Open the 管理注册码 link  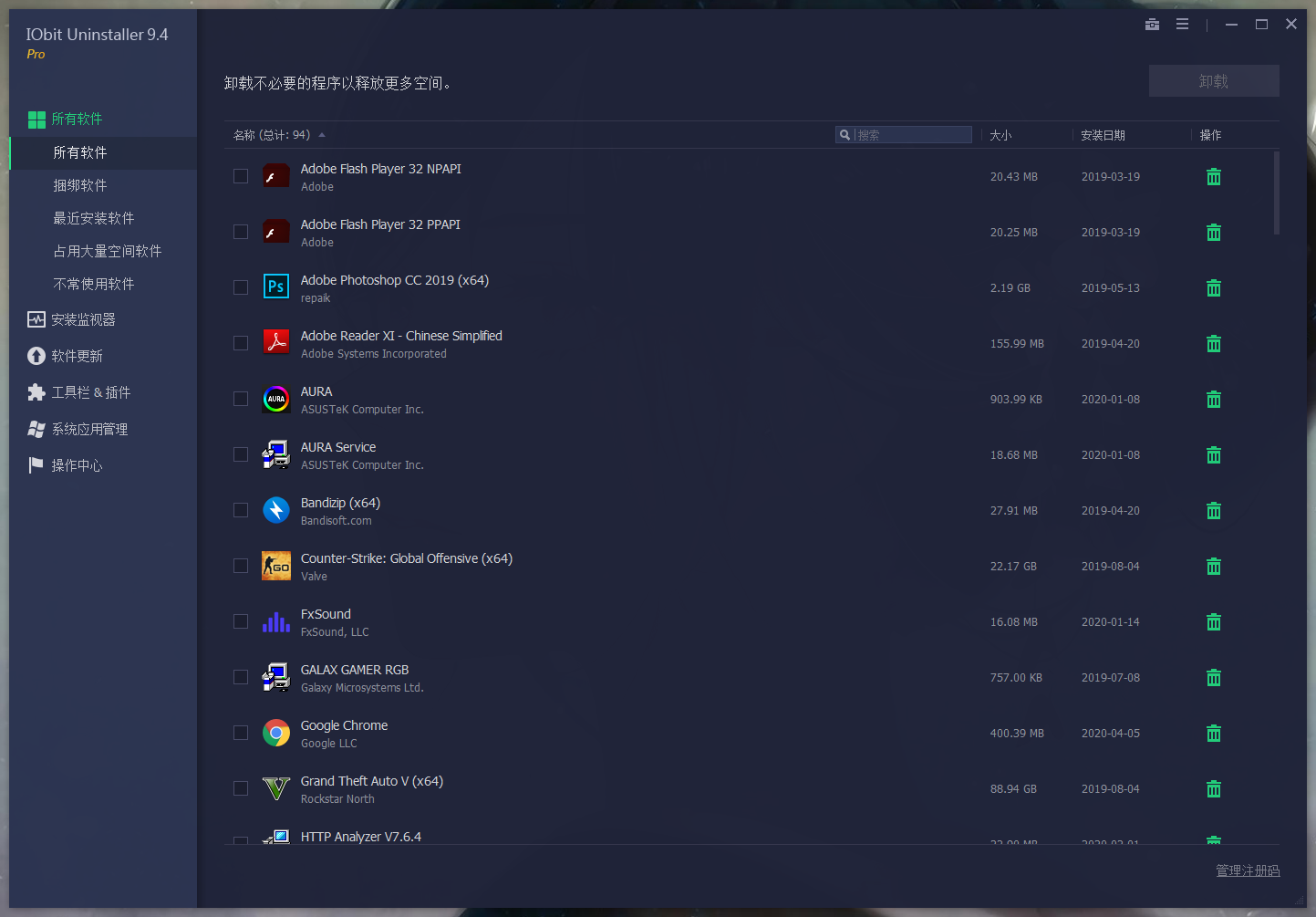pyautogui.click(x=1248, y=870)
